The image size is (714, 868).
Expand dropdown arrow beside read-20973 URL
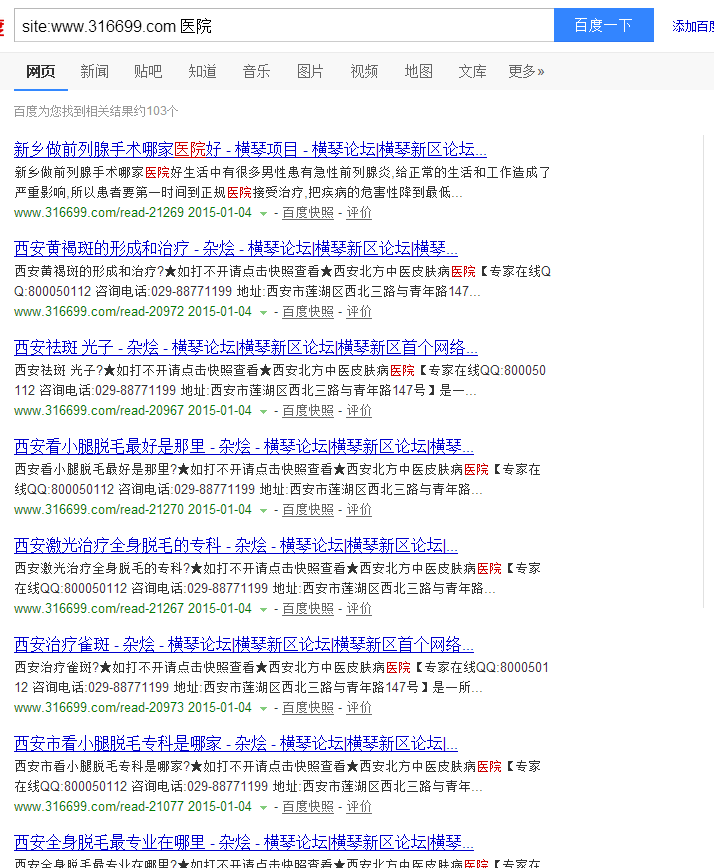263,709
